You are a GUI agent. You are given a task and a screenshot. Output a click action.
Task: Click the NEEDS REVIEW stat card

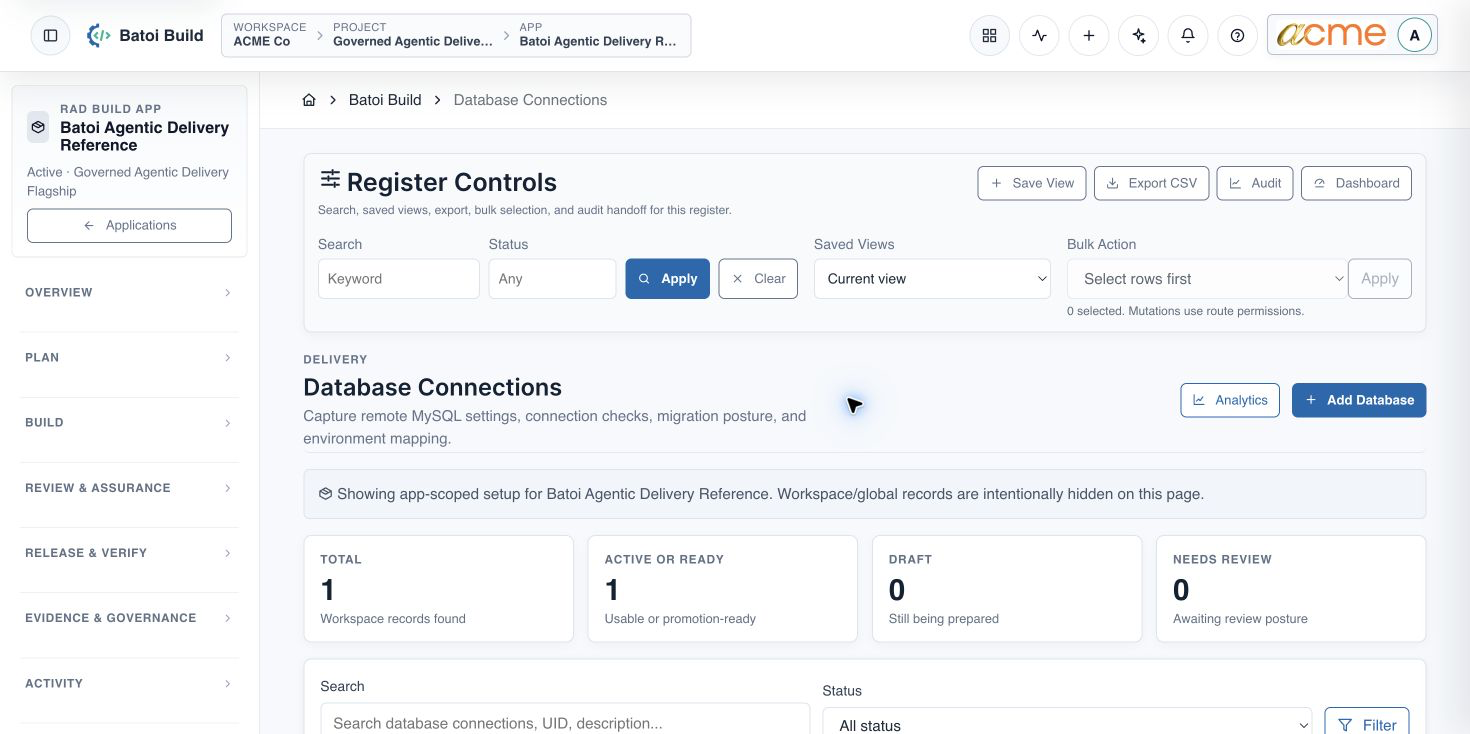pos(1291,588)
